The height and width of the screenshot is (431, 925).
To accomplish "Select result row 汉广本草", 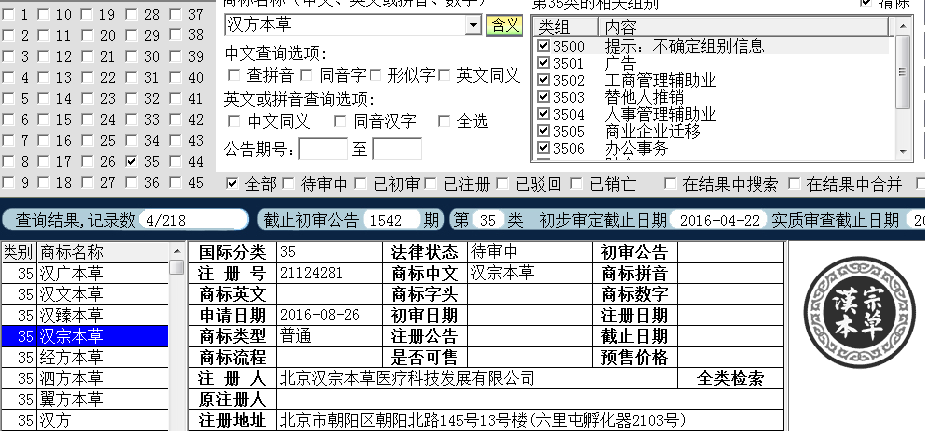I will 85,273.
